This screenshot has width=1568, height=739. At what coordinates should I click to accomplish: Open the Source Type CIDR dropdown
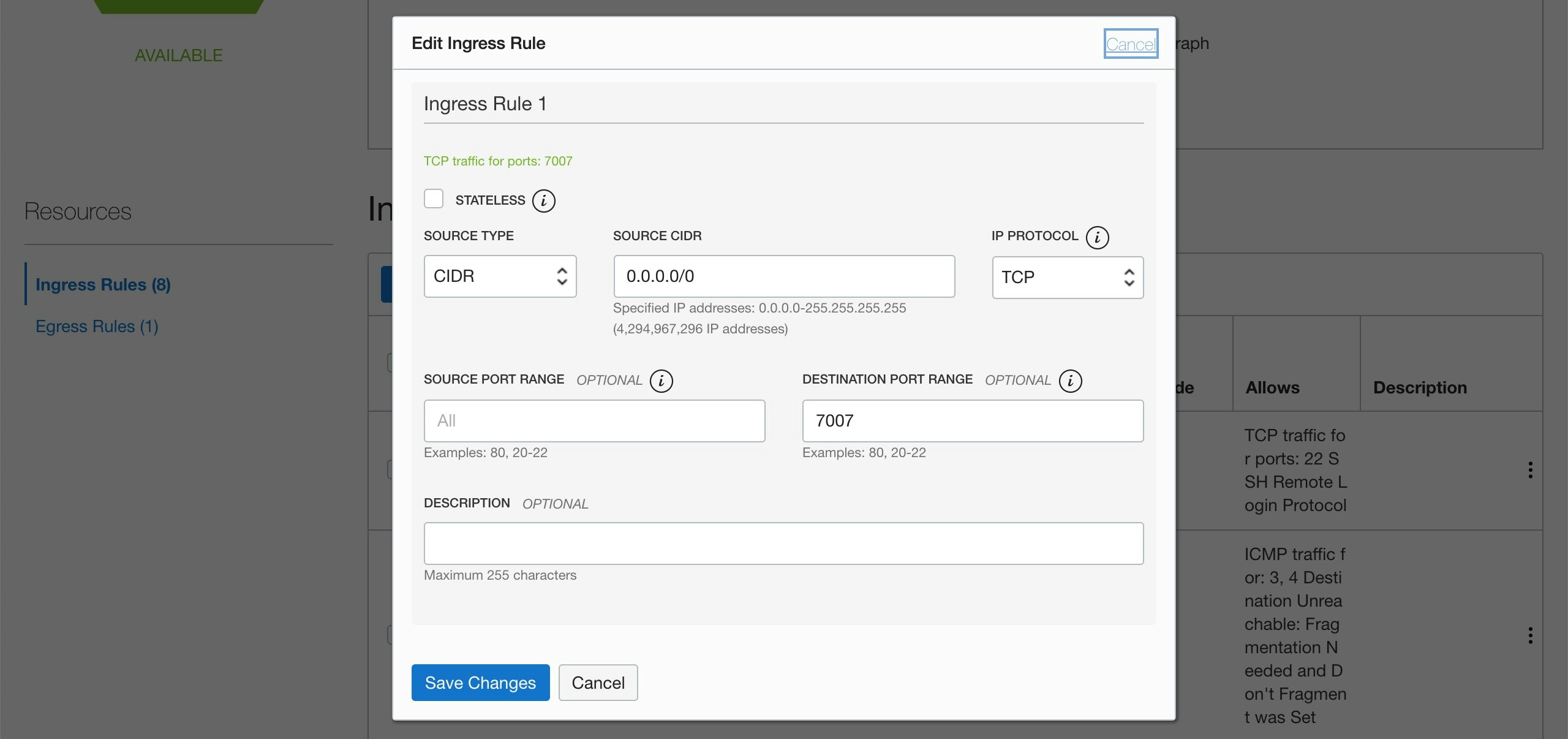pyautogui.click(x=500, y=276)
